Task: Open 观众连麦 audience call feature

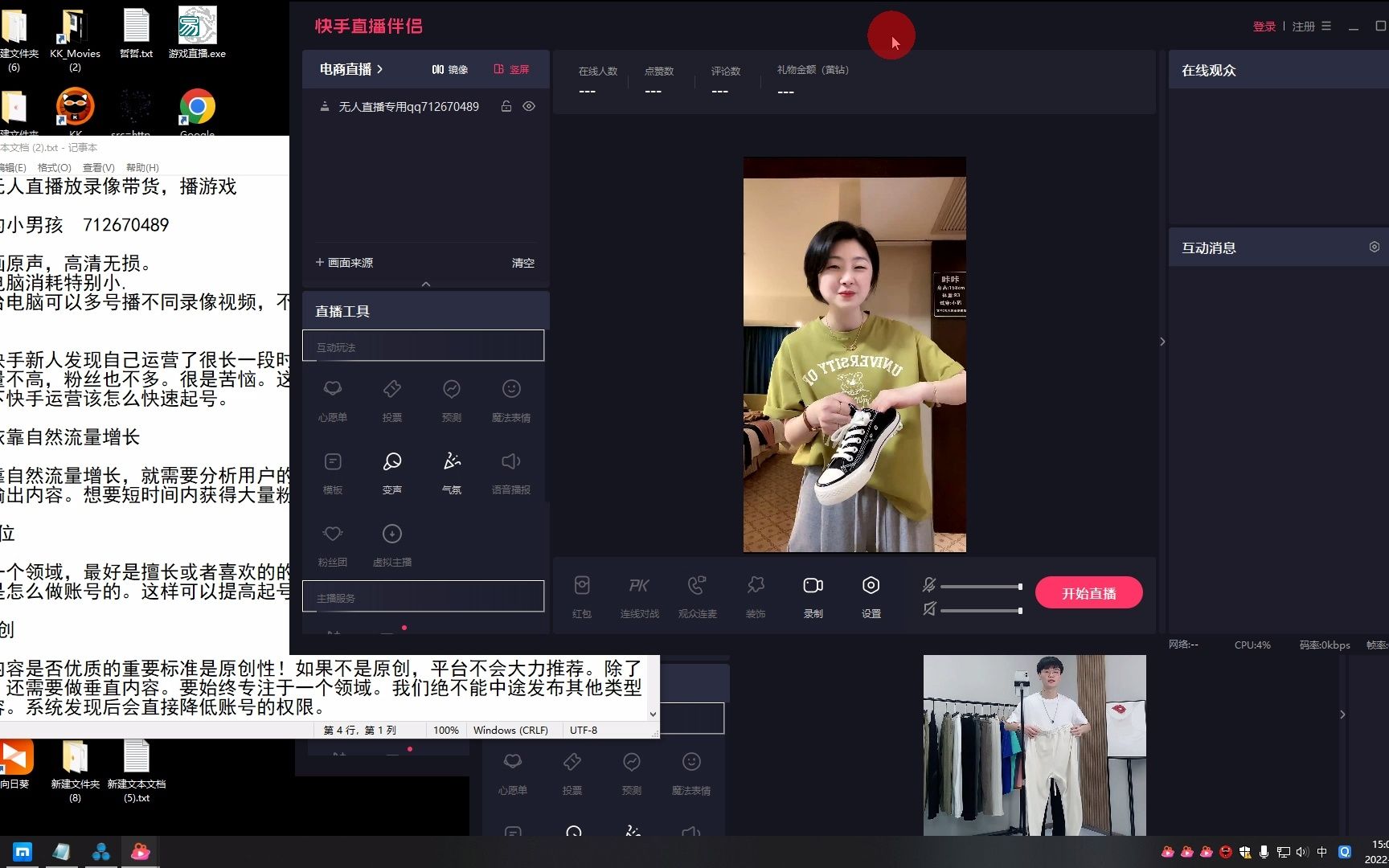Action: pyautogui.click(x=698, y=596)
